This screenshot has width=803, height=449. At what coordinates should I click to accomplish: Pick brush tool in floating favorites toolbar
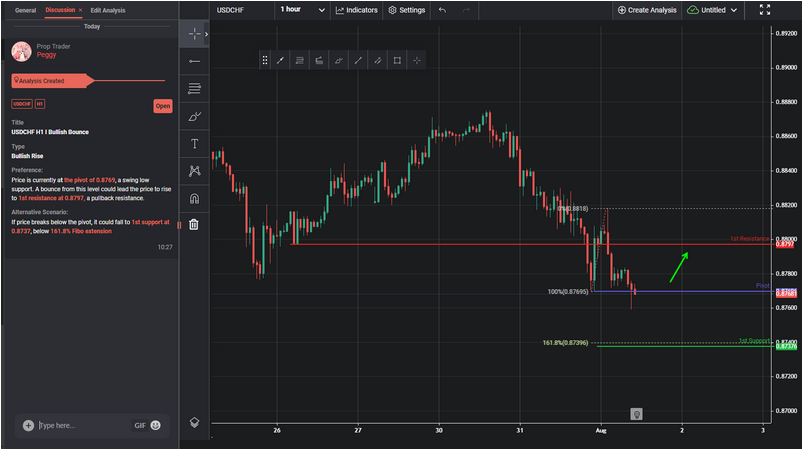339,60
